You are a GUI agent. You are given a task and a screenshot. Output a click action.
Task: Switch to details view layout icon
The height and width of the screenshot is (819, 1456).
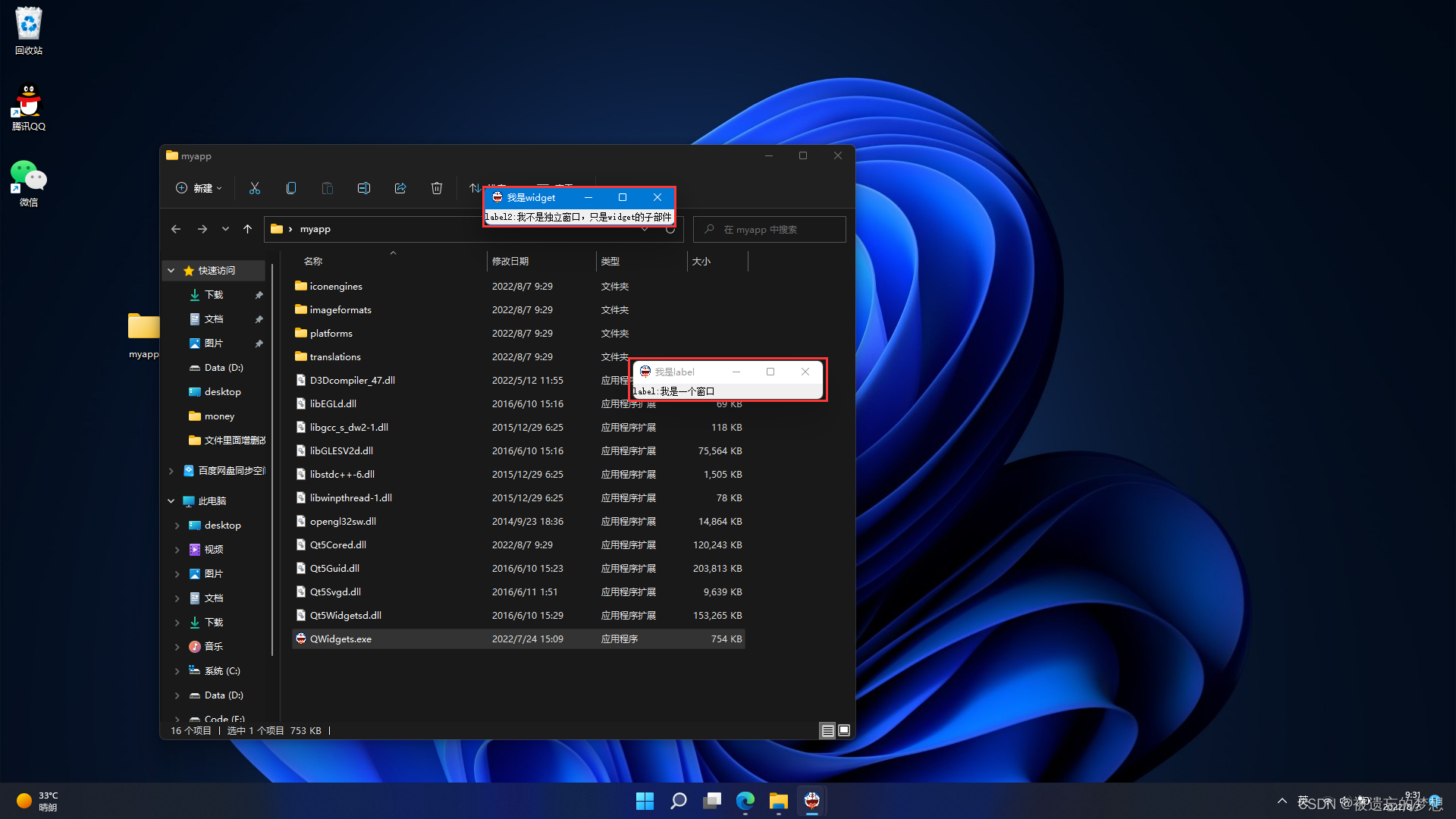[x=827, y=730]
